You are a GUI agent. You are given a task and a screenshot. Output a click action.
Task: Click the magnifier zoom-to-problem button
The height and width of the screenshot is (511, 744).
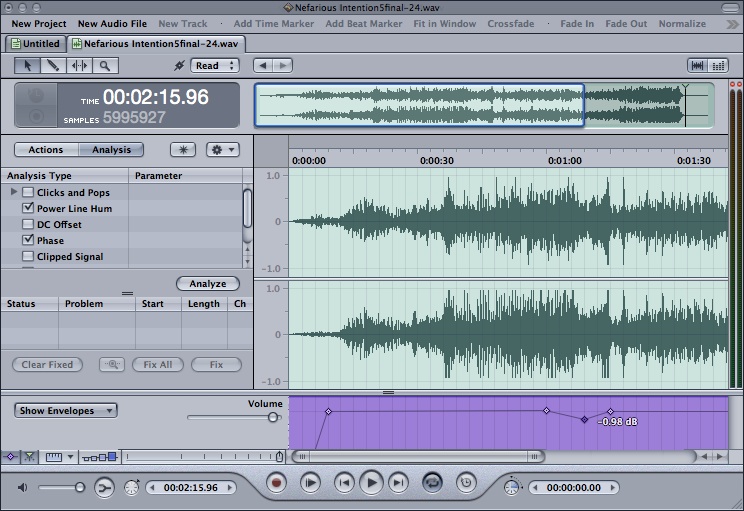pyautogui.click(x=112, y=364)
